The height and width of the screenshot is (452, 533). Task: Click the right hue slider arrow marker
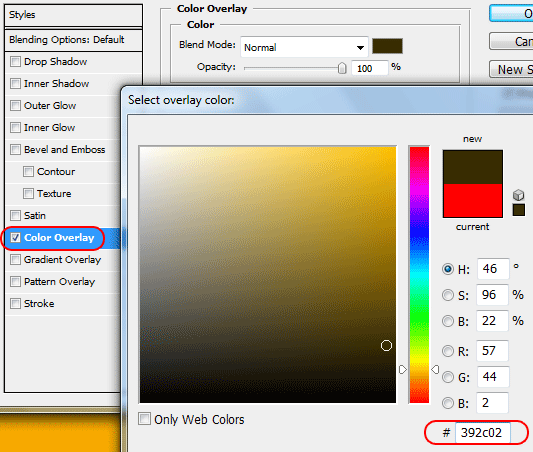[435, 369]
